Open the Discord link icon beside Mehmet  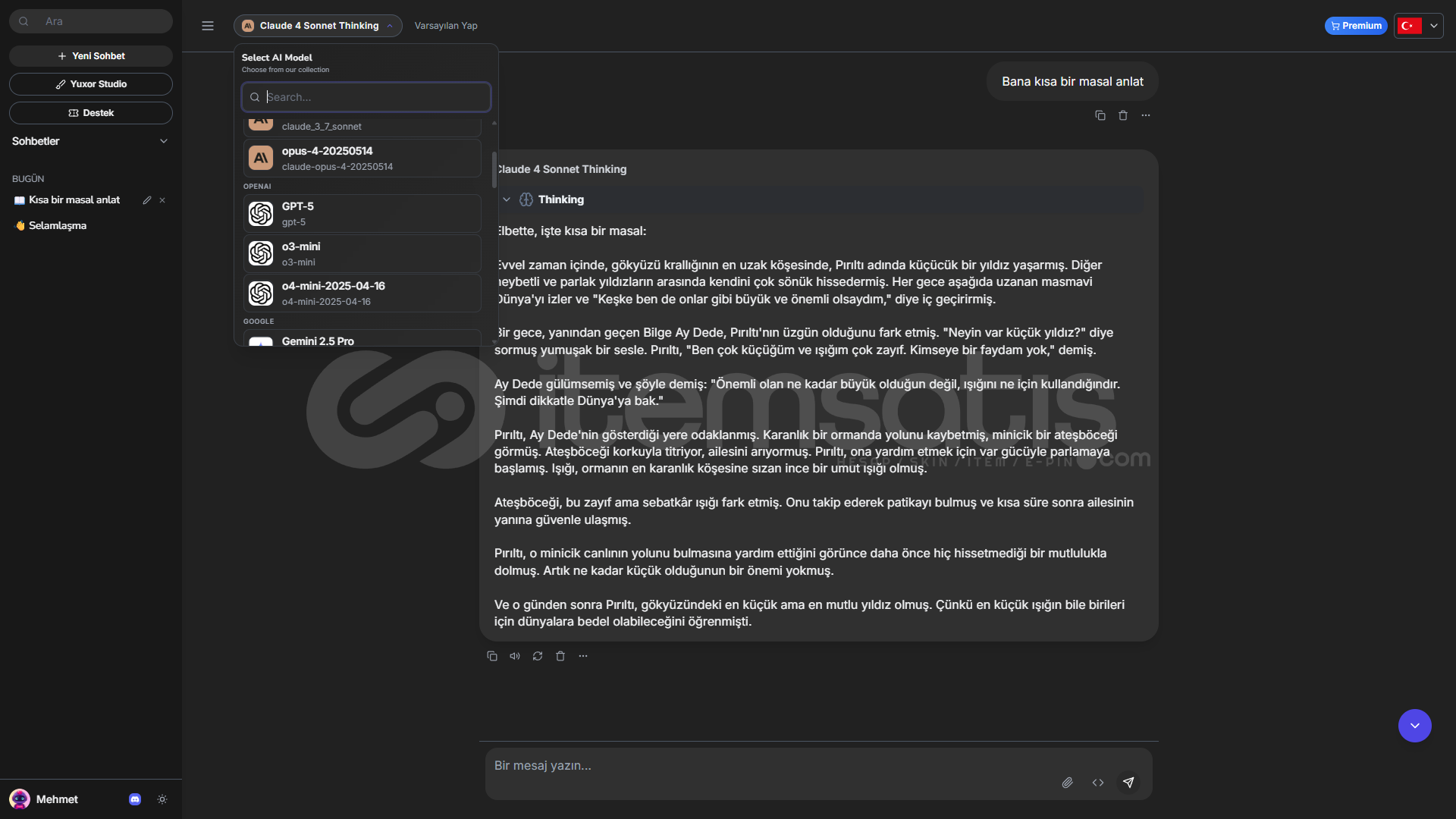pyautogui.click(x=135, y=799)
